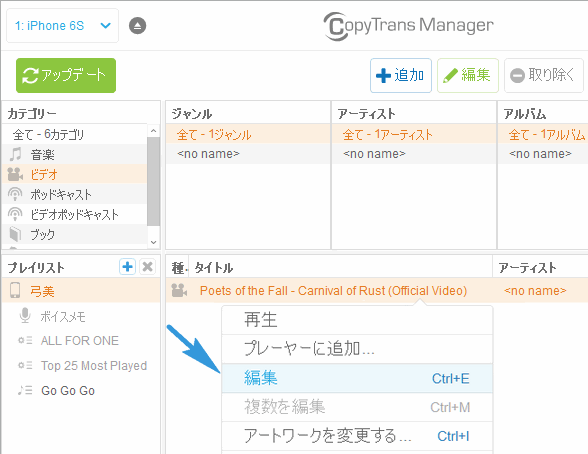588x454 pixels.
Task: Click the 編集 edit toolbar button
Action: click(x=468, y=75)
